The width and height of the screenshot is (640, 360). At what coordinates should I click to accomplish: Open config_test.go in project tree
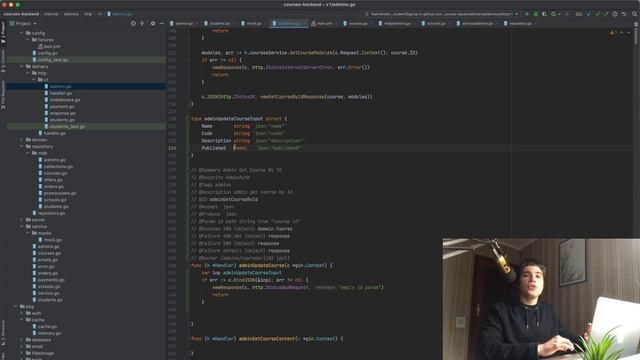coord(52,60)
